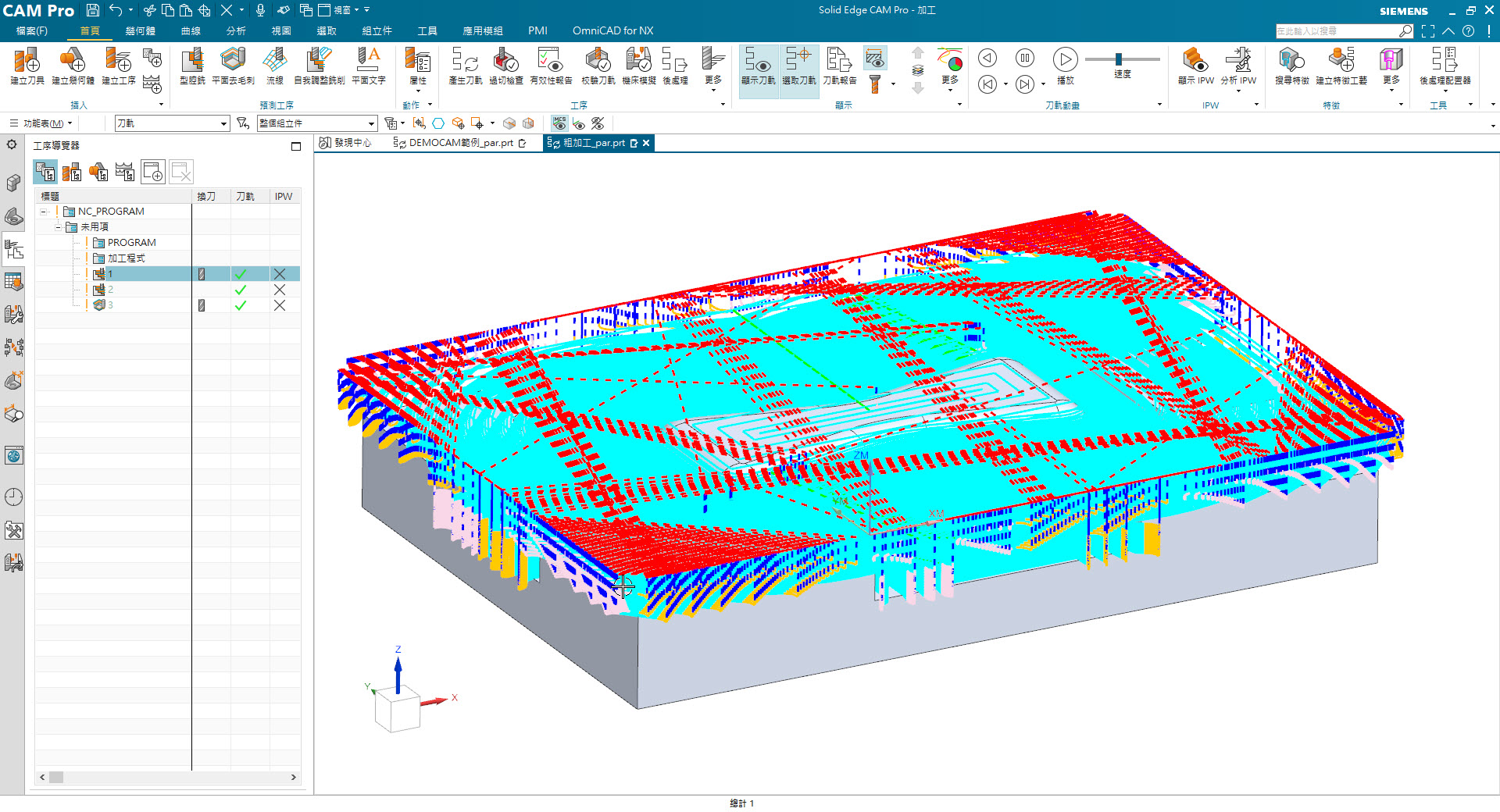This screenshot has height=812, width=1500.
Task: Expand the 屬性 properties dropdown
Action: pos(419,70)
